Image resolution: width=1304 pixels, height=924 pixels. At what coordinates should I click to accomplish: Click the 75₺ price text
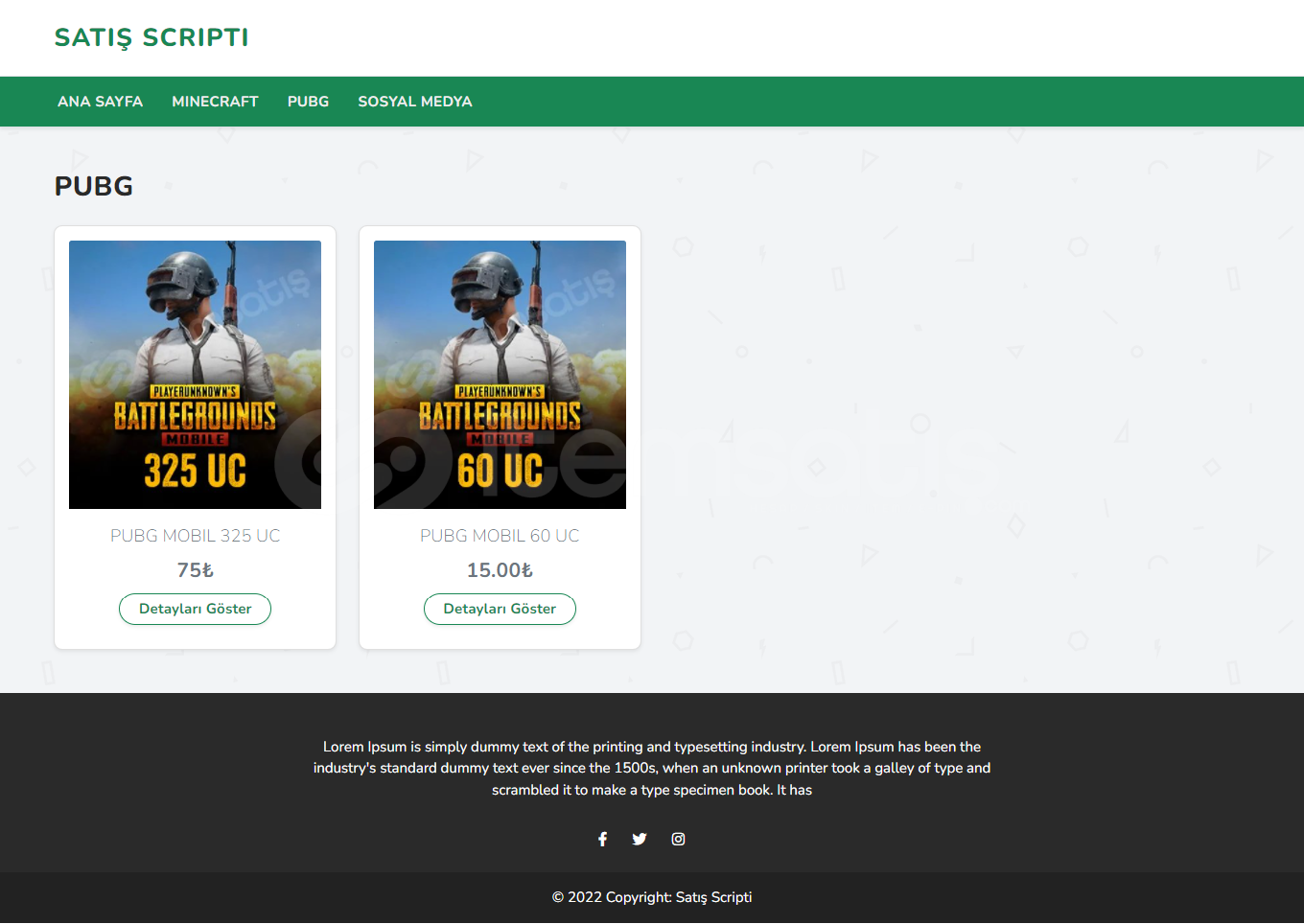coord(195,570)
